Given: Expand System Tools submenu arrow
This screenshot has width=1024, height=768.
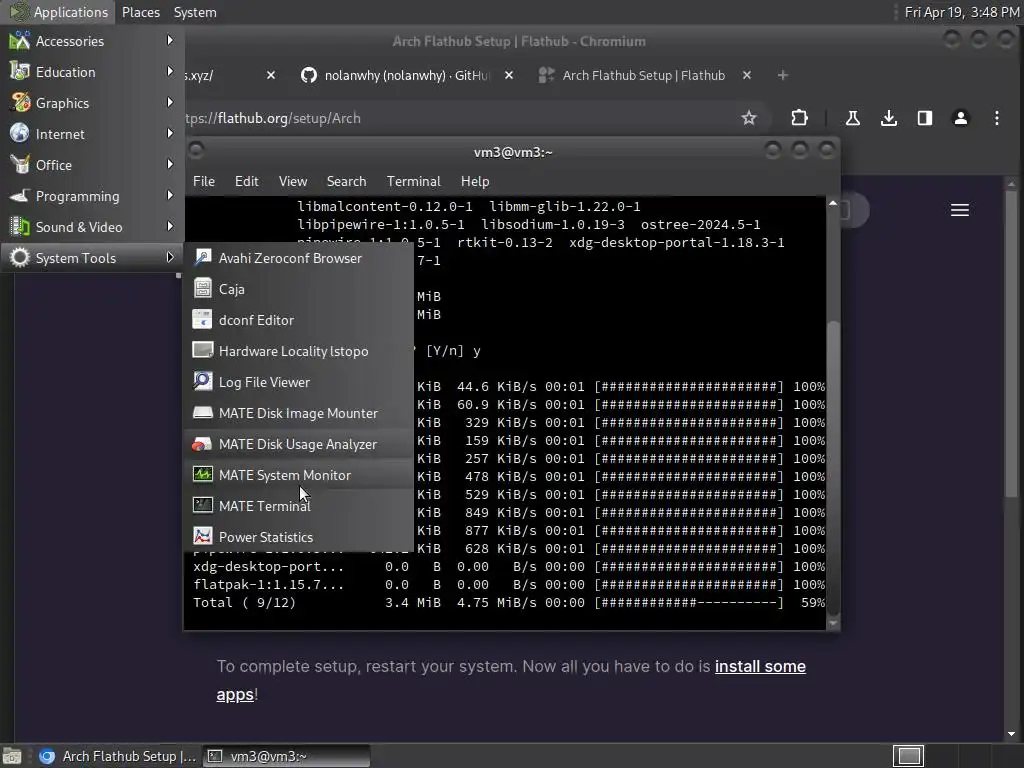Looking at the screenshot, I should (x=170, y=257).
